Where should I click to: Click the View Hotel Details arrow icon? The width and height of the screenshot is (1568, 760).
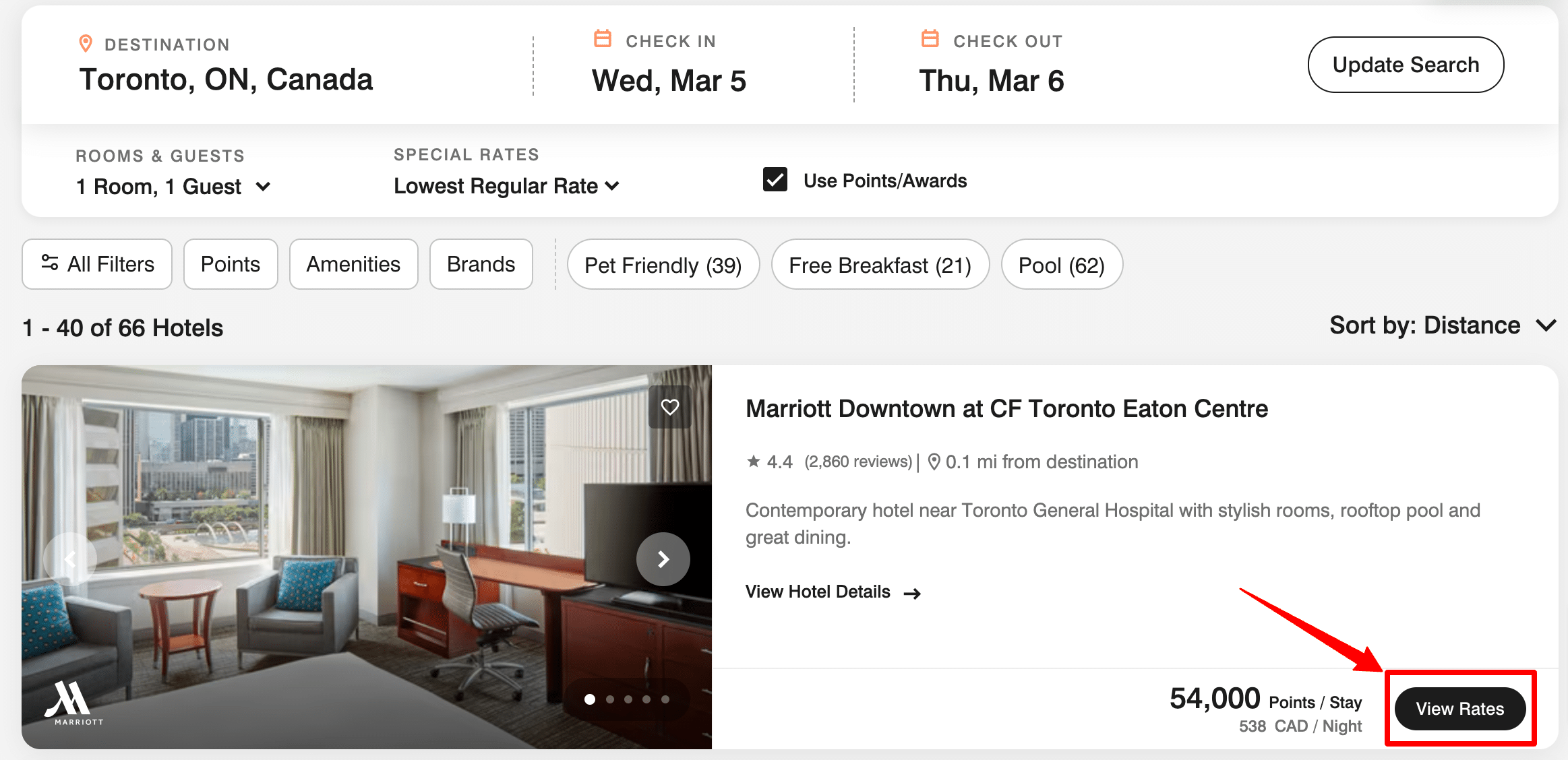tap(912, 593)
